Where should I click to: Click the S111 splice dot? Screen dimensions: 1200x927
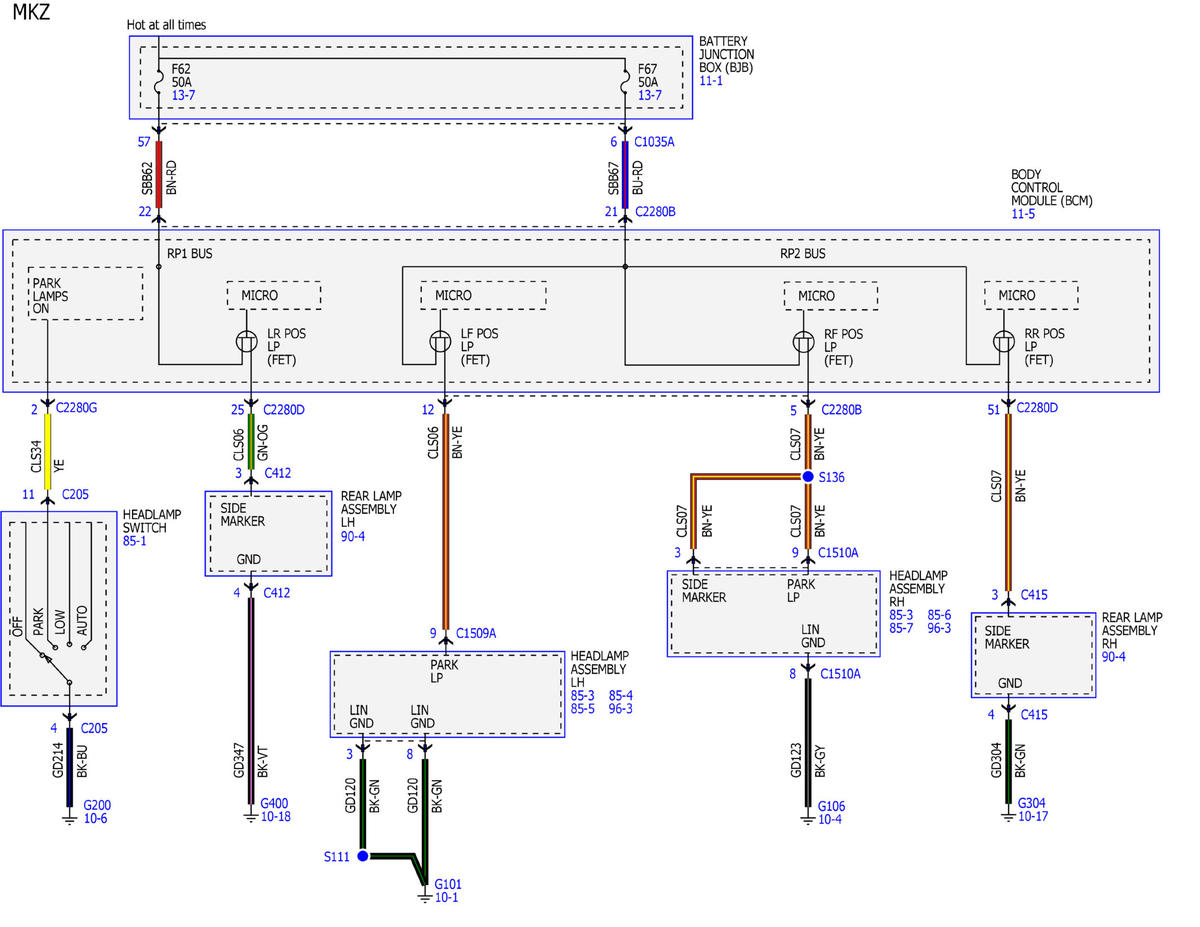(x=363, y=856)
